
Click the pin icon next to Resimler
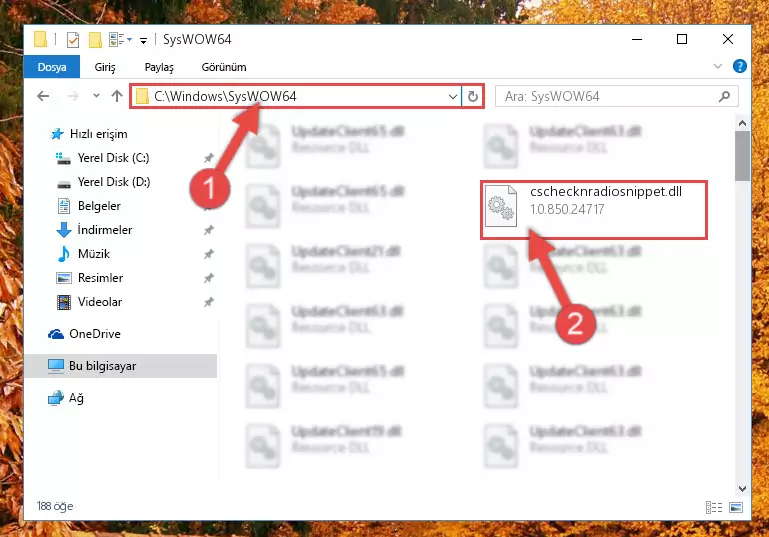[209, 278]
